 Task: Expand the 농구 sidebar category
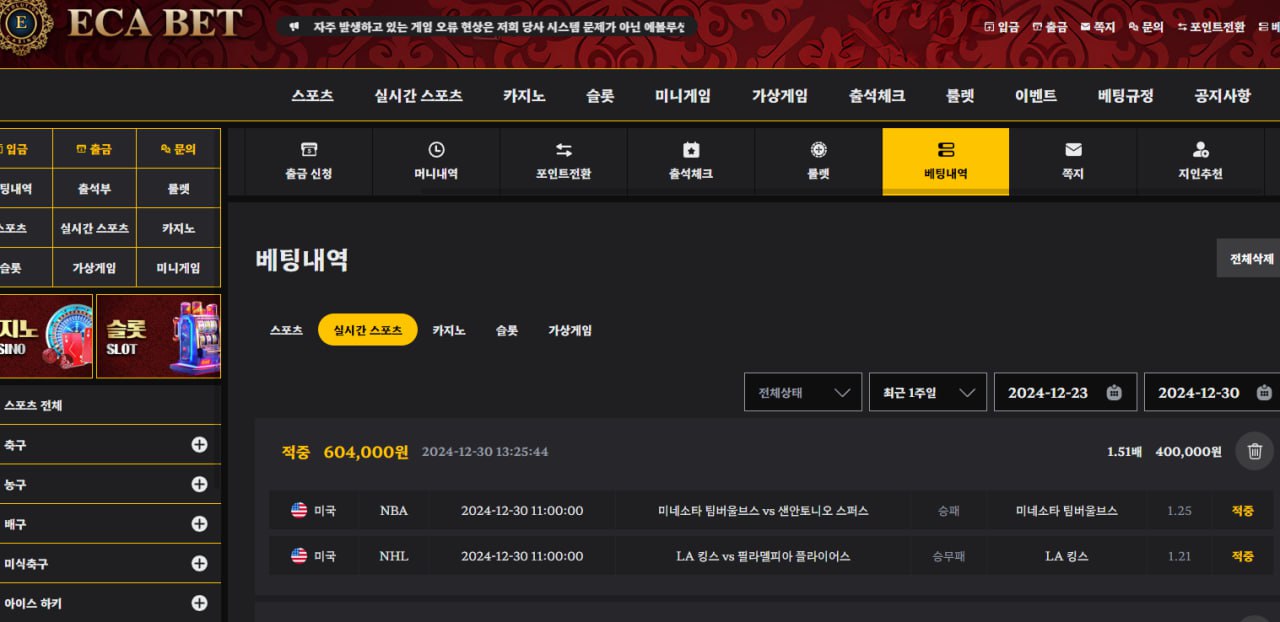199,484
